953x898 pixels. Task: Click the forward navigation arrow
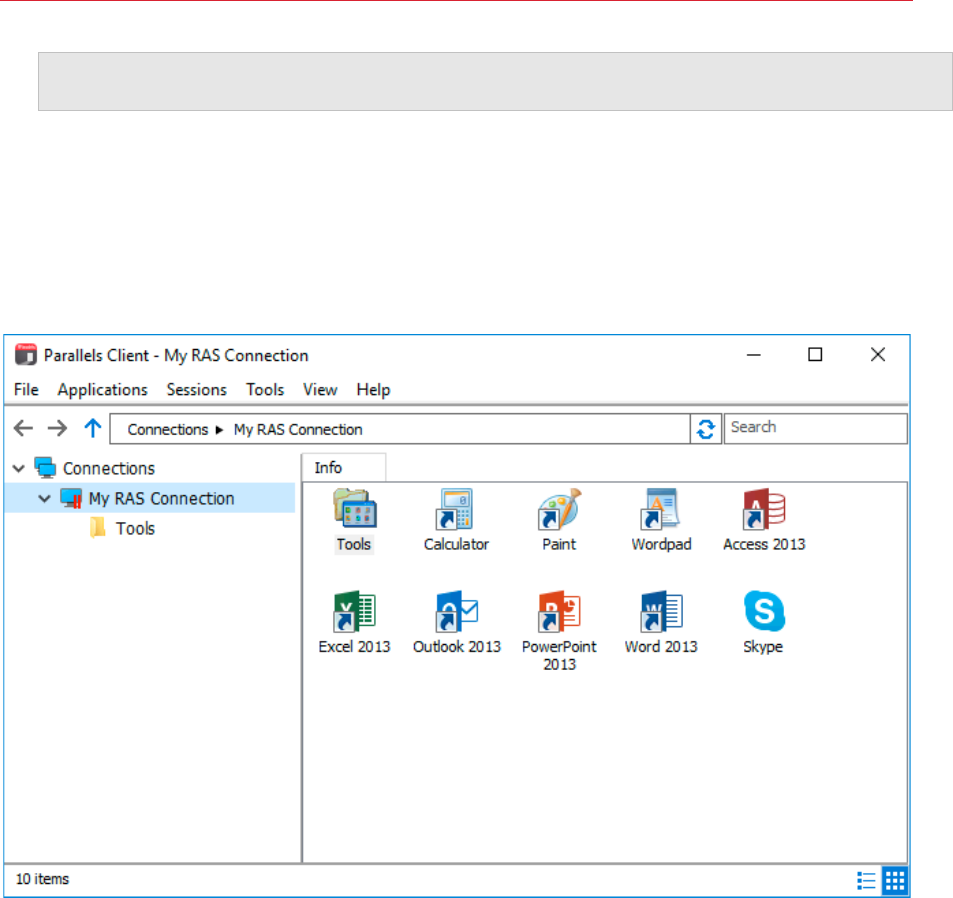(x=58, y=428)
